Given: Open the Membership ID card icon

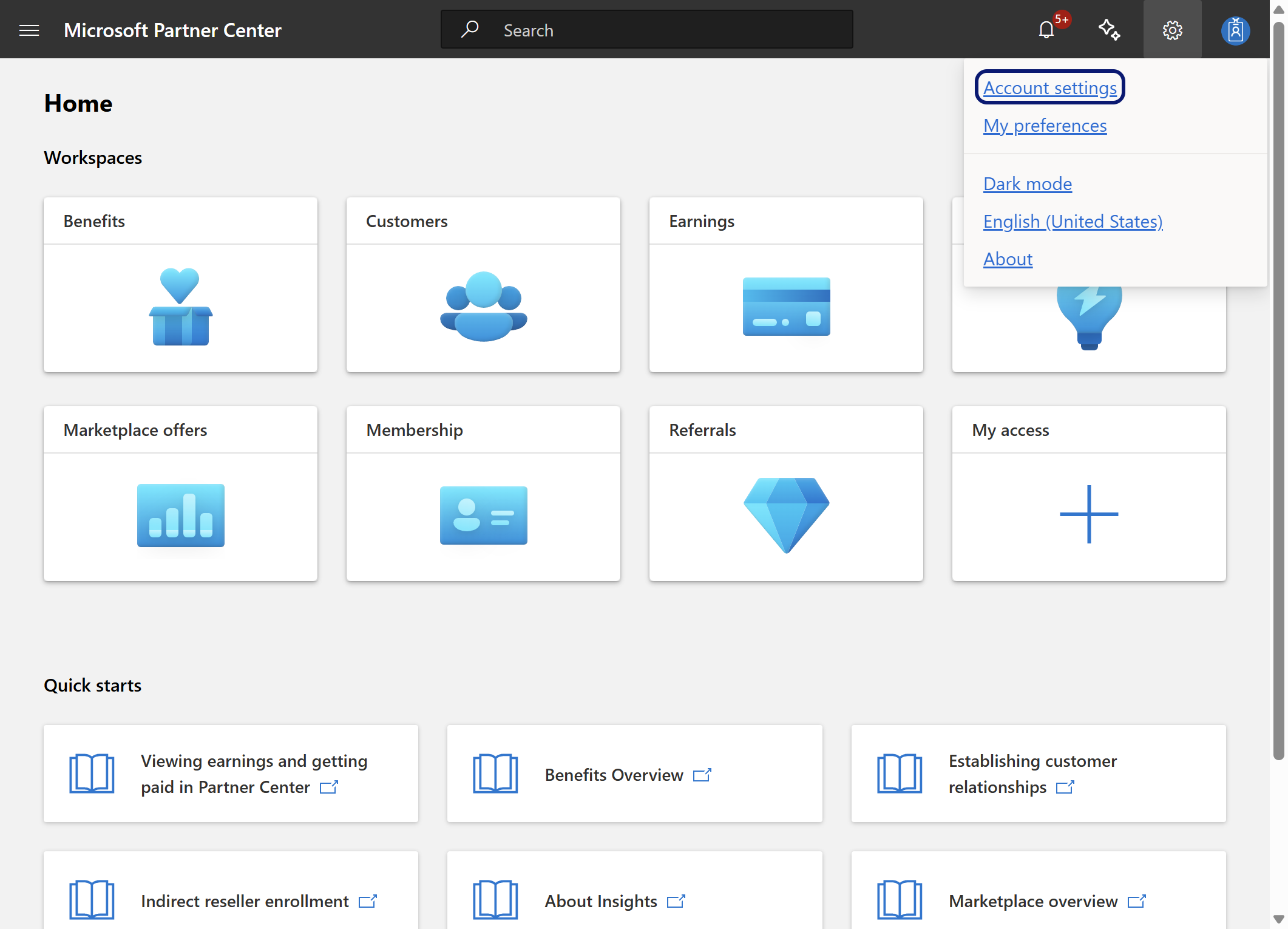Looking at the screenshot, I should point(484,516).
